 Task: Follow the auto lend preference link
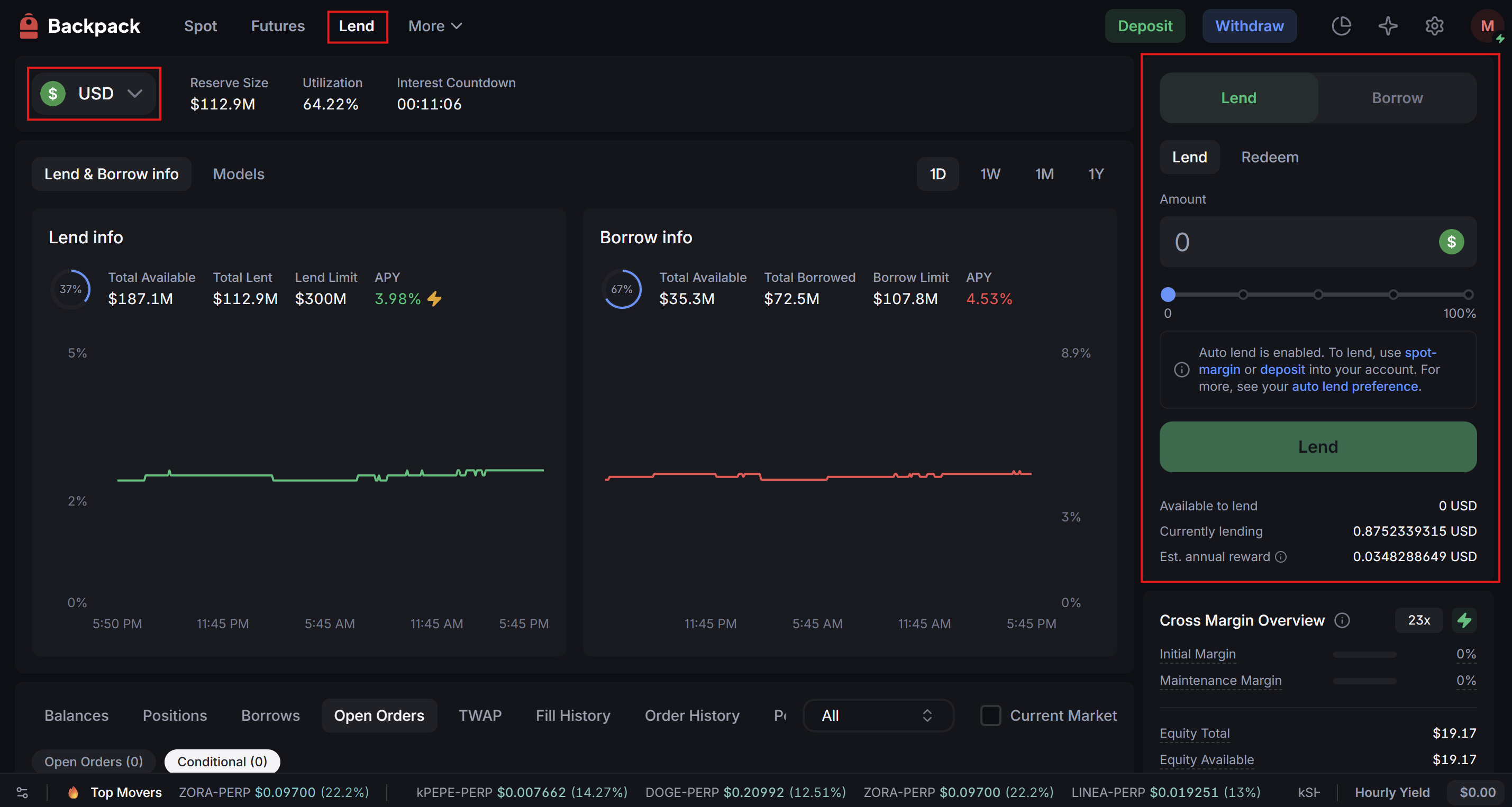click(x=1355, y=386)
